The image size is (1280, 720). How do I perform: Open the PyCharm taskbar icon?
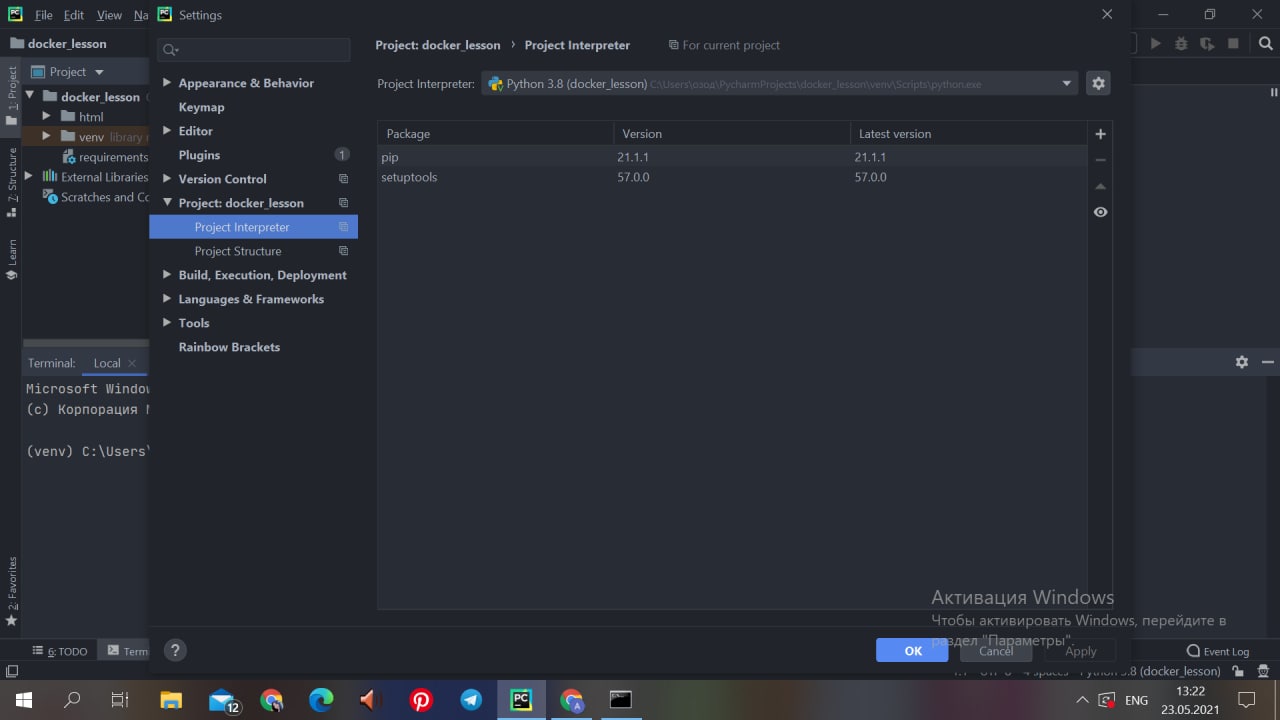click(x=521, y=700)
